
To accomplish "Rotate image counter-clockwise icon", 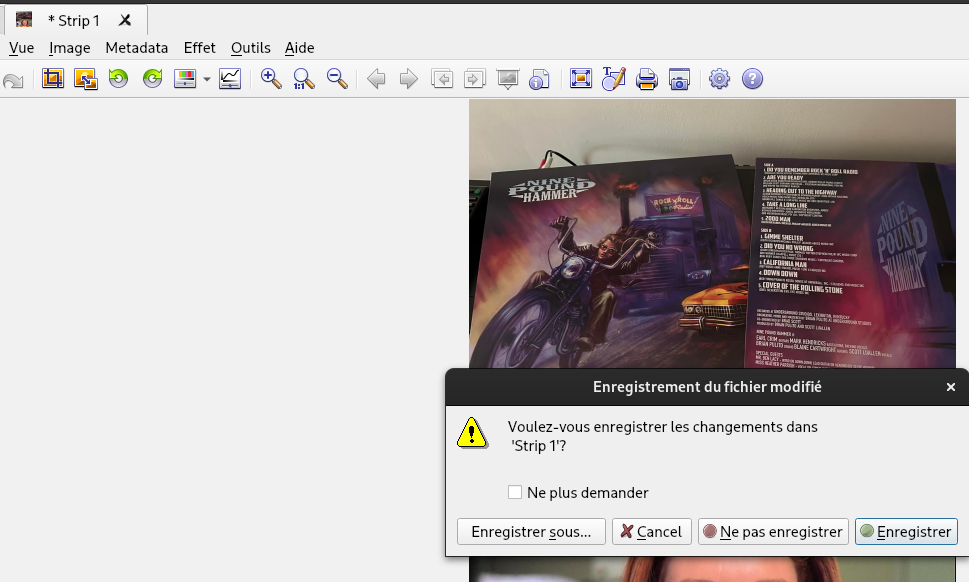I will click(118, 78).
